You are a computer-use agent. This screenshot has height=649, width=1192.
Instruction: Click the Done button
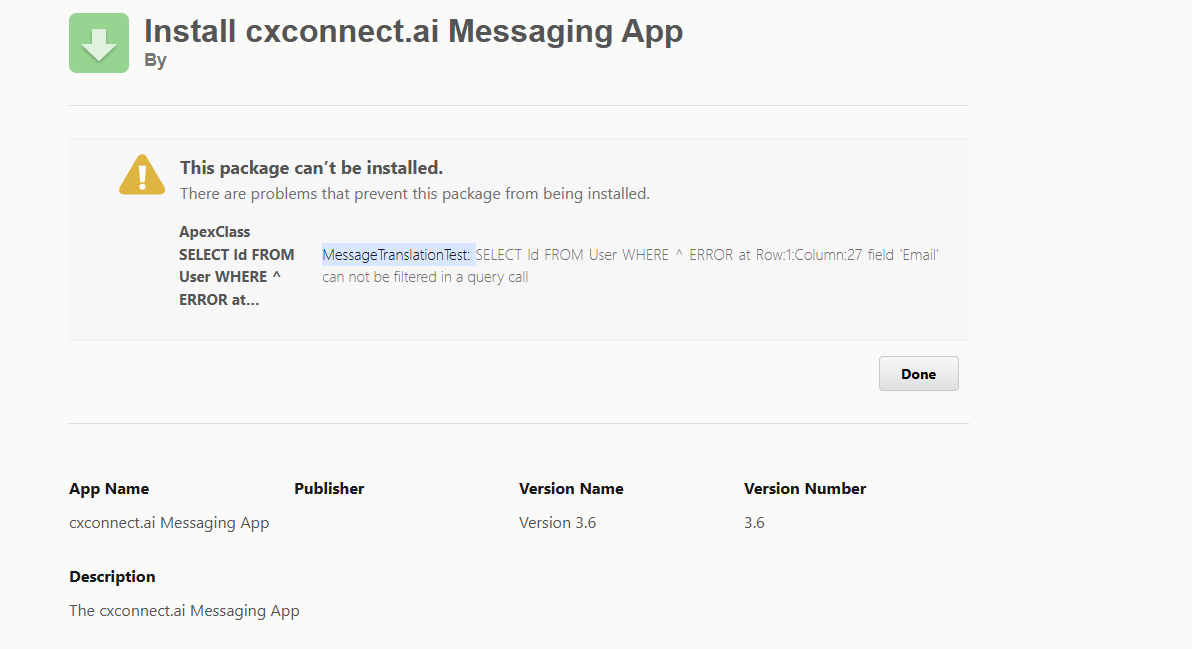pyautogui.click(x=918, y=373)
